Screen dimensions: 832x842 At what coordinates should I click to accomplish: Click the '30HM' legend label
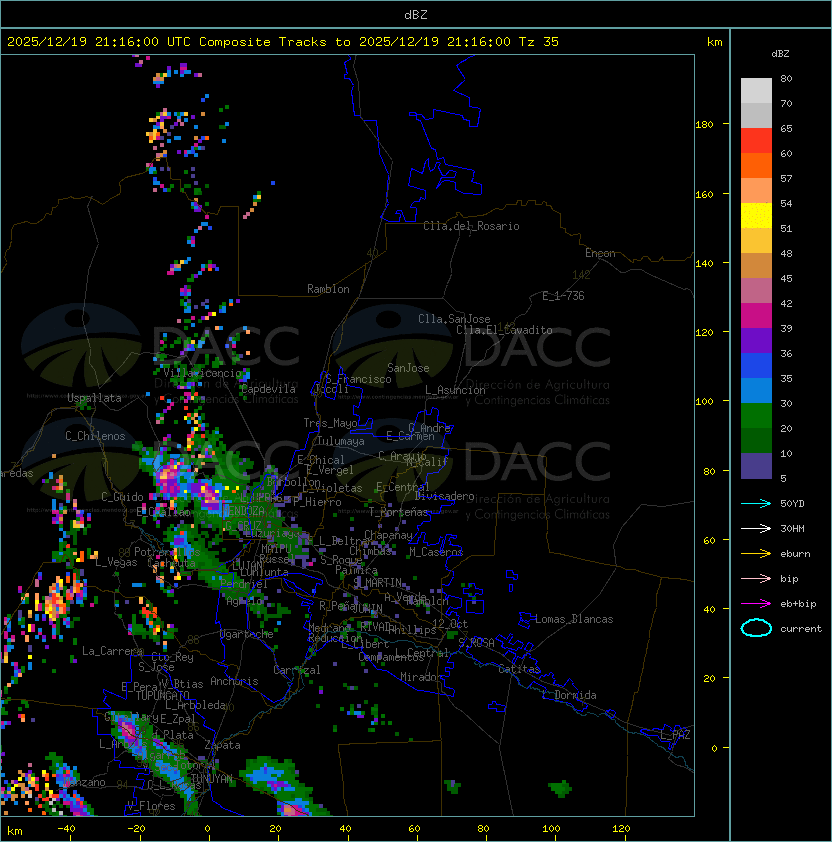point(792,528)
